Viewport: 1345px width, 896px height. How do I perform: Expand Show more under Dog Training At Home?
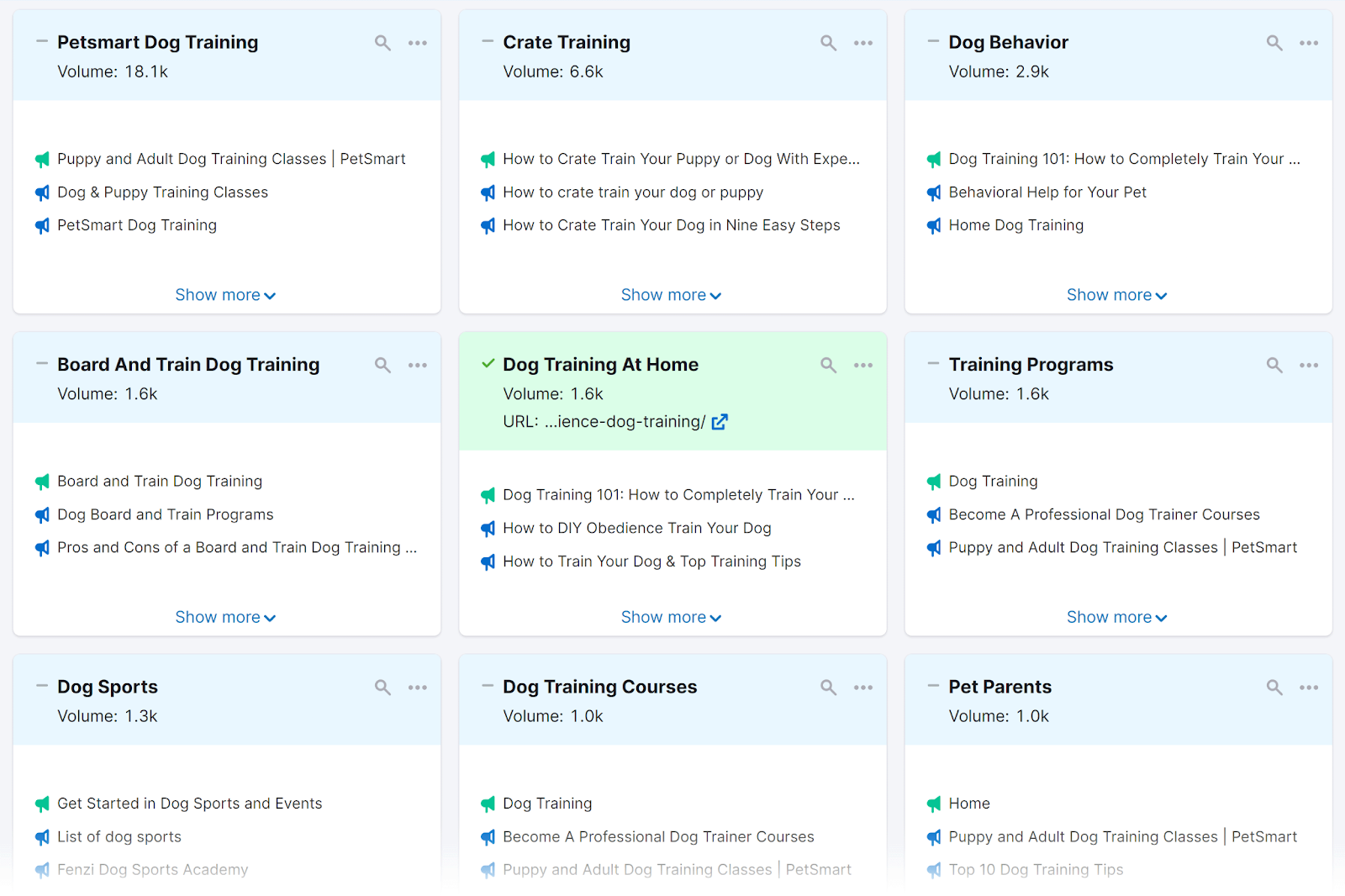672,616
